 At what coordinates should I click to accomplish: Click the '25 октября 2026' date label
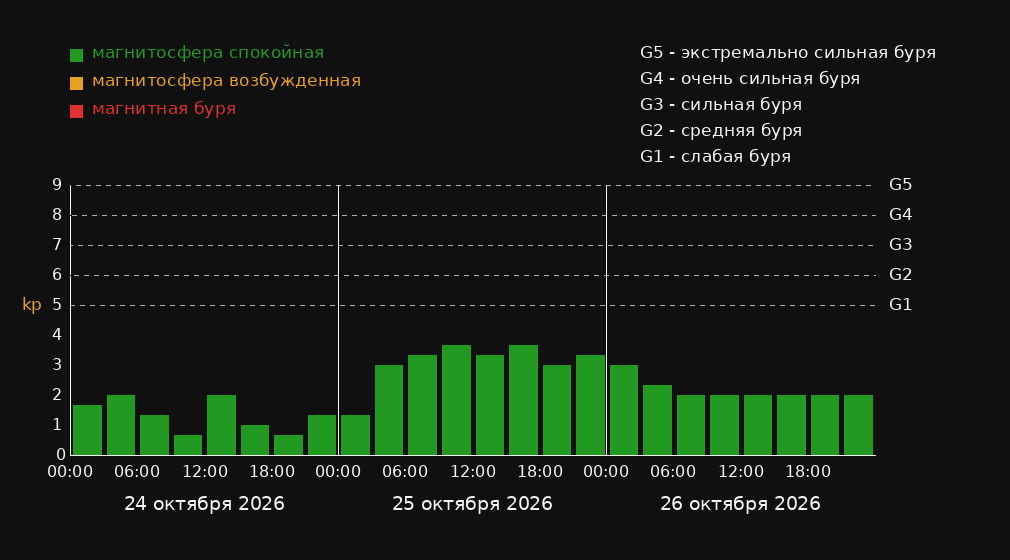(472, 504)
